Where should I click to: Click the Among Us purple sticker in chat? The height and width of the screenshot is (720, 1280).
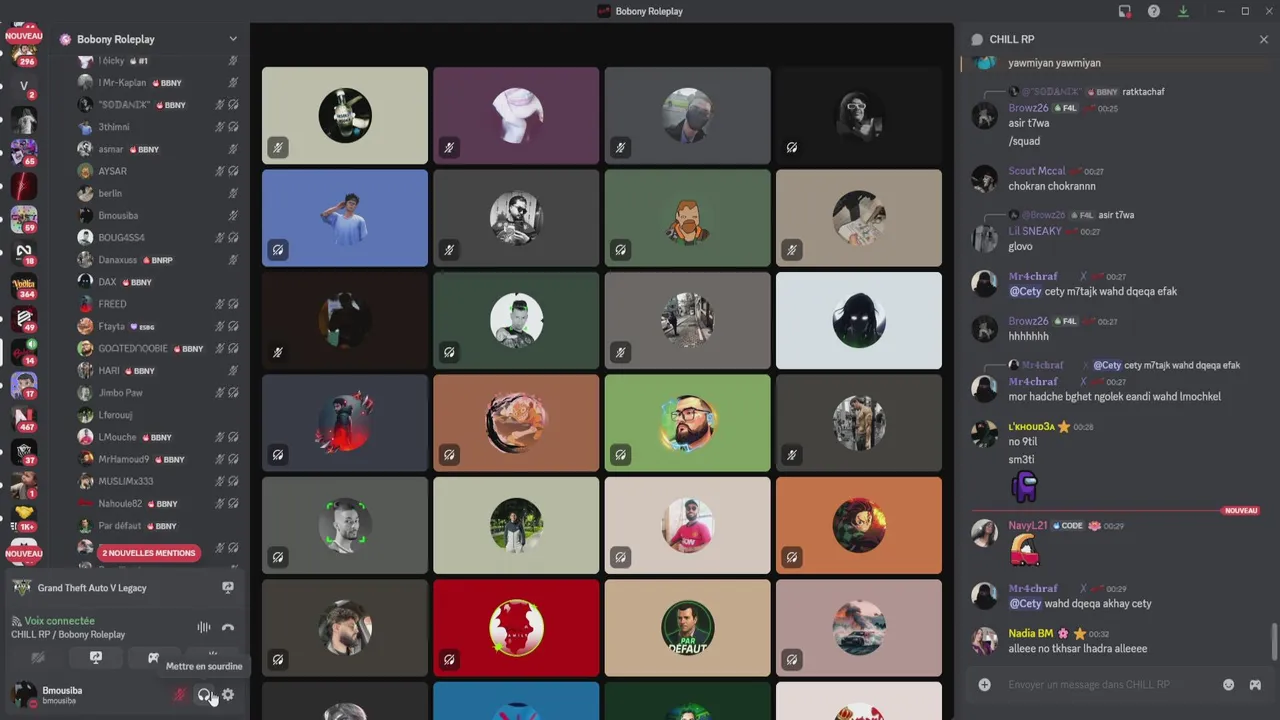[1024, 487]
